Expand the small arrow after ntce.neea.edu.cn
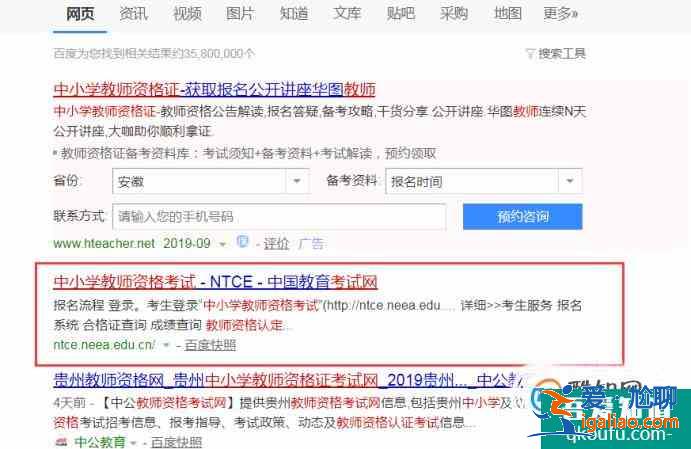Screen dimensions: 691x449 point(166,345)
